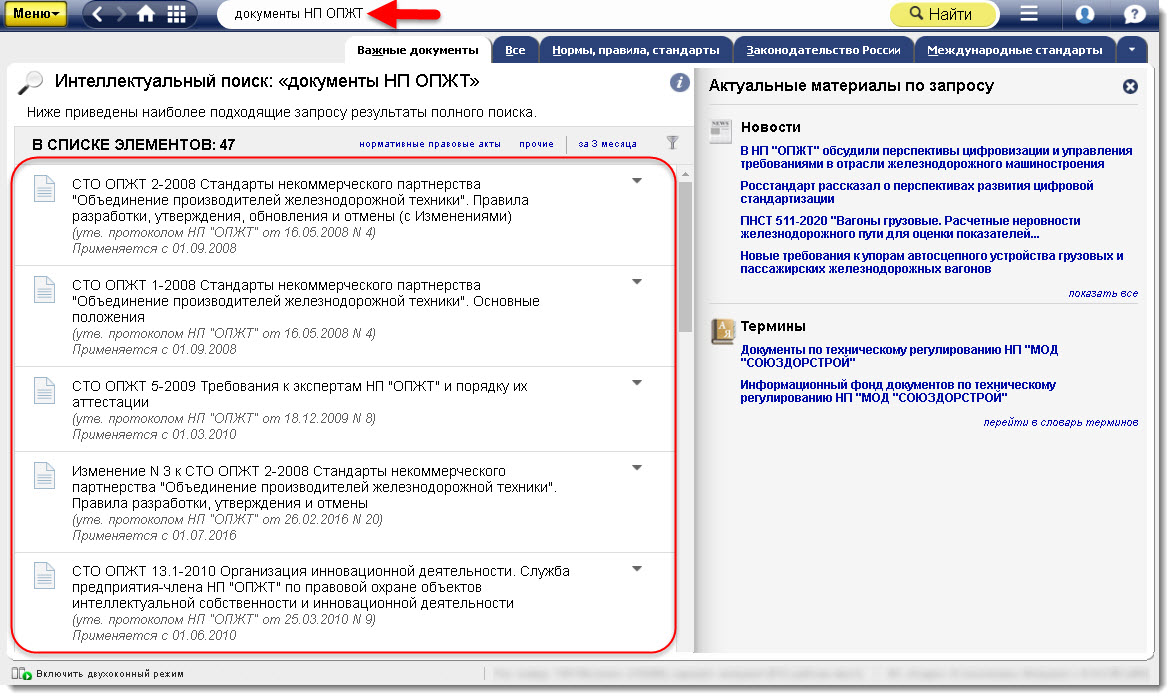Click the scrollbar up arrow of results list
Screen dimensions: 1174x700
click(x=685, y=174)
